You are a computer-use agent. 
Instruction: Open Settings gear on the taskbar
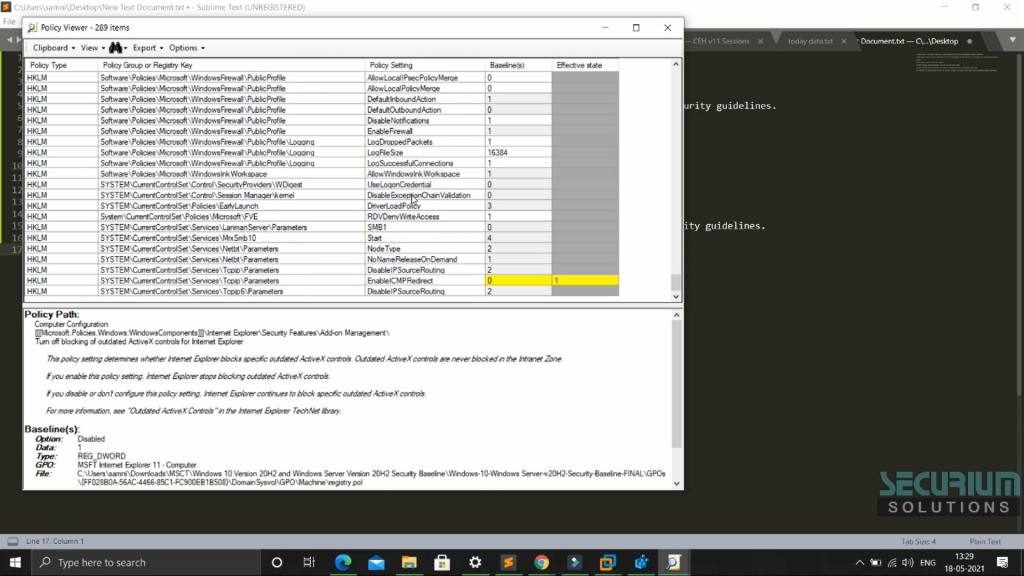[x=475, y=562]
